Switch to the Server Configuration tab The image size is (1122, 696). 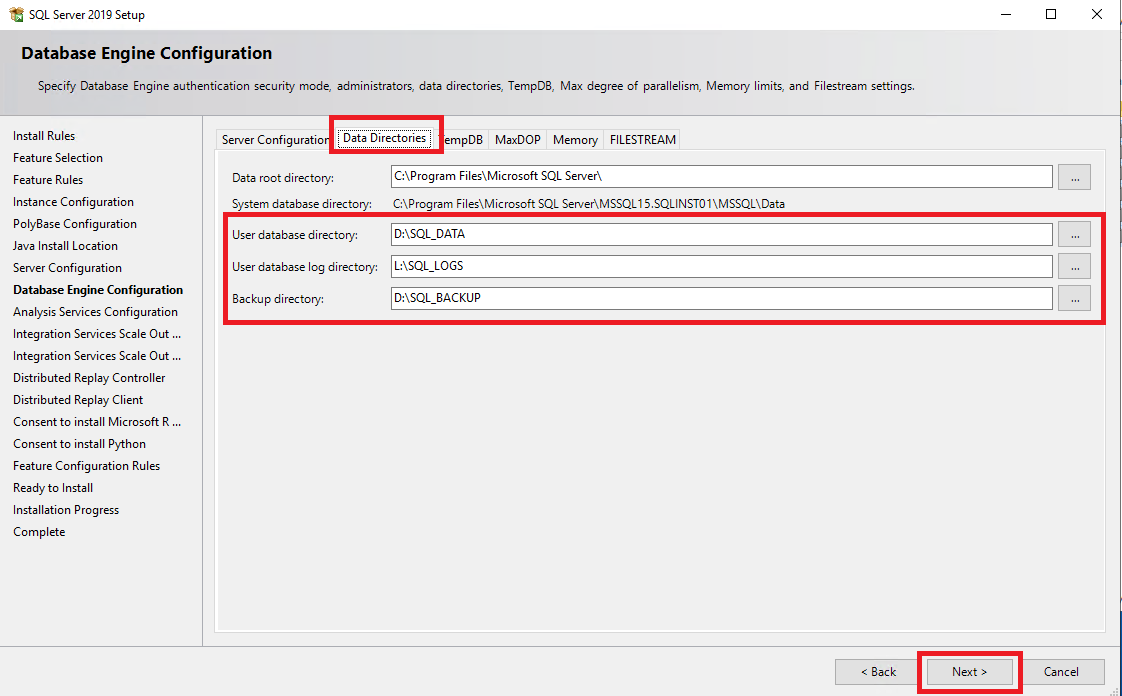[x=275, y=139]
